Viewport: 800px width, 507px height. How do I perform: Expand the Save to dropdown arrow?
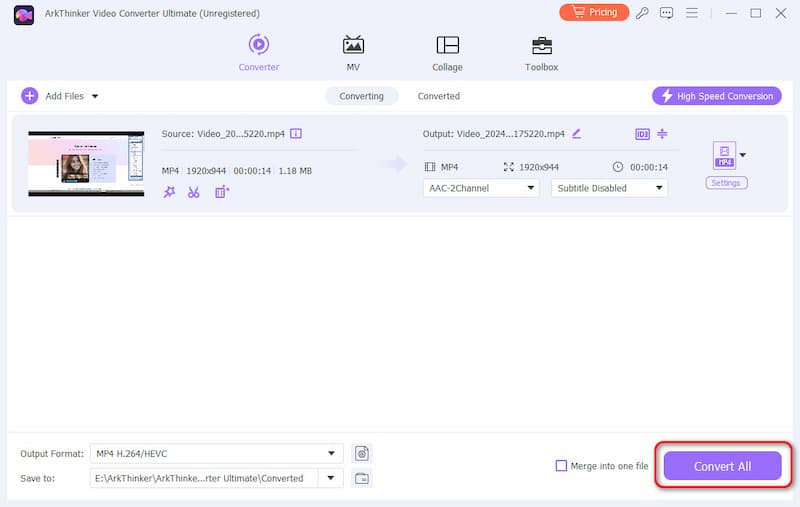click(x=331, y=478)
